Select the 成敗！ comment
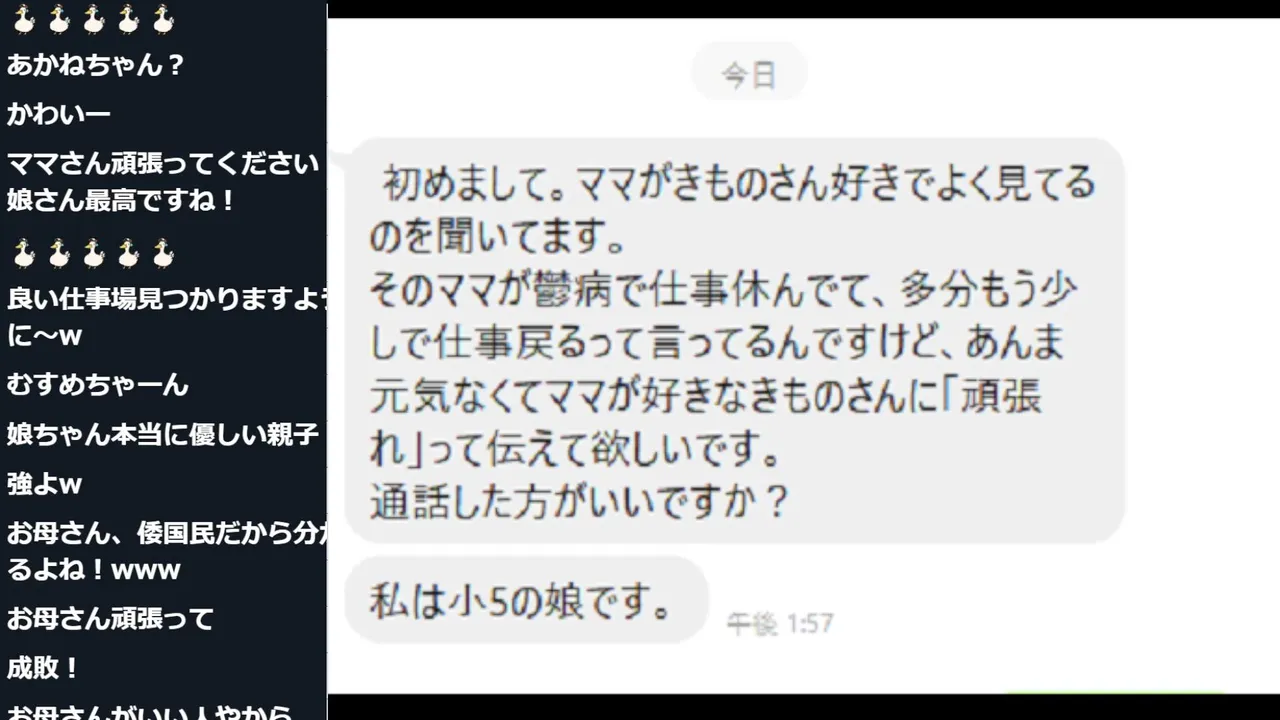This screenshot has height=720, width=1280. [x=43, y=668]
